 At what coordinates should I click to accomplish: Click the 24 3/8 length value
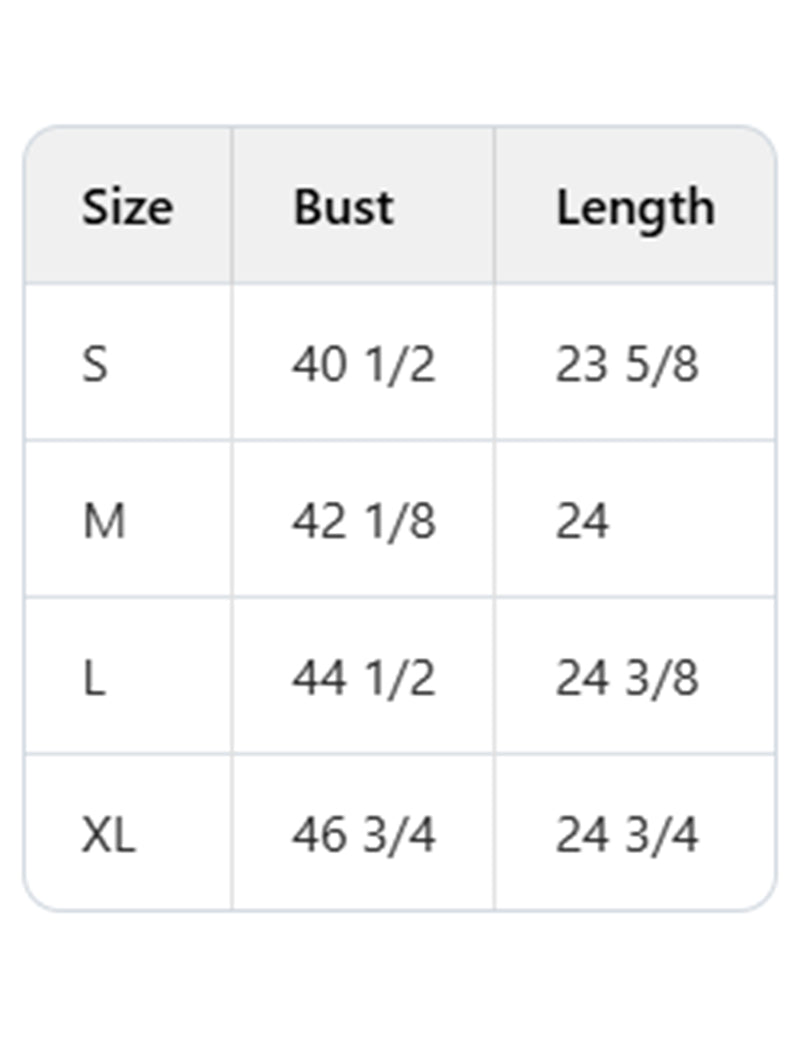[x=627, y=678]
